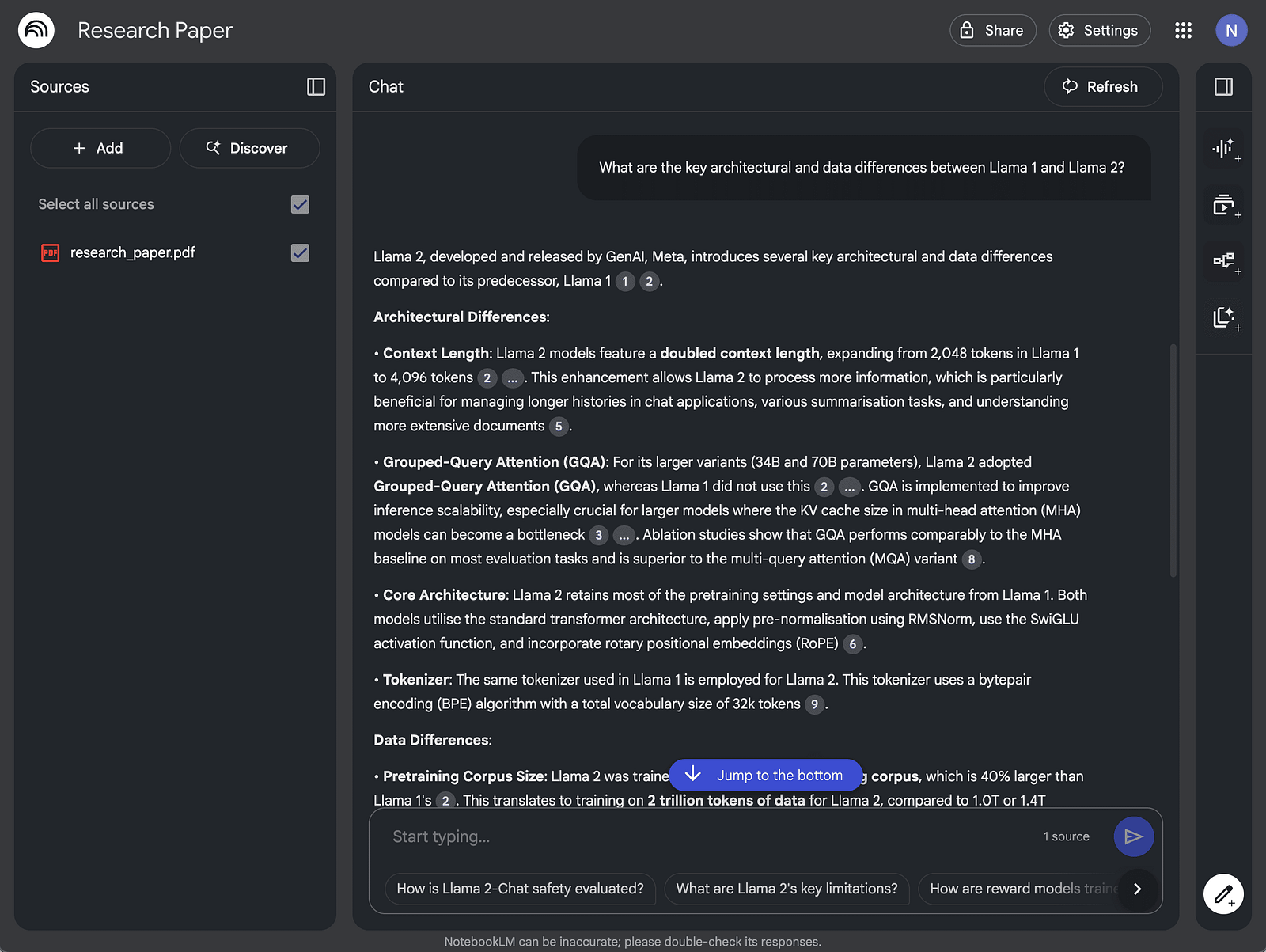Viewport: 1266px width, 952px height.
Task: Send the chat message
Action: tap(1133, 836)
